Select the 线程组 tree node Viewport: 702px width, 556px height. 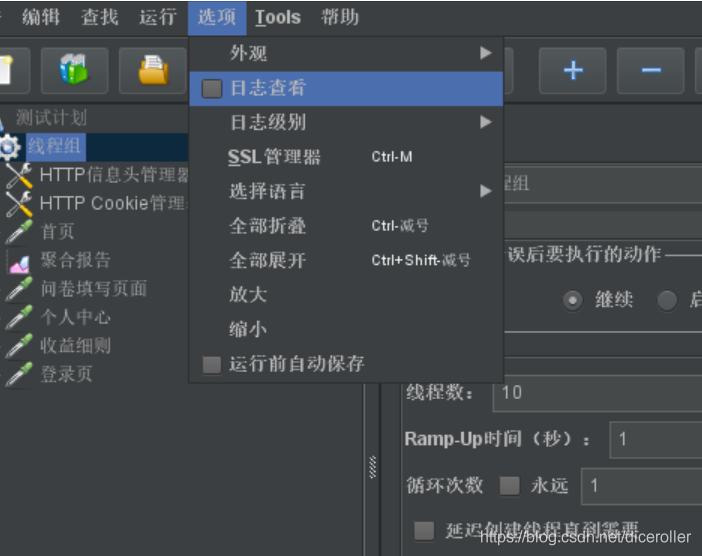[55, 147]
